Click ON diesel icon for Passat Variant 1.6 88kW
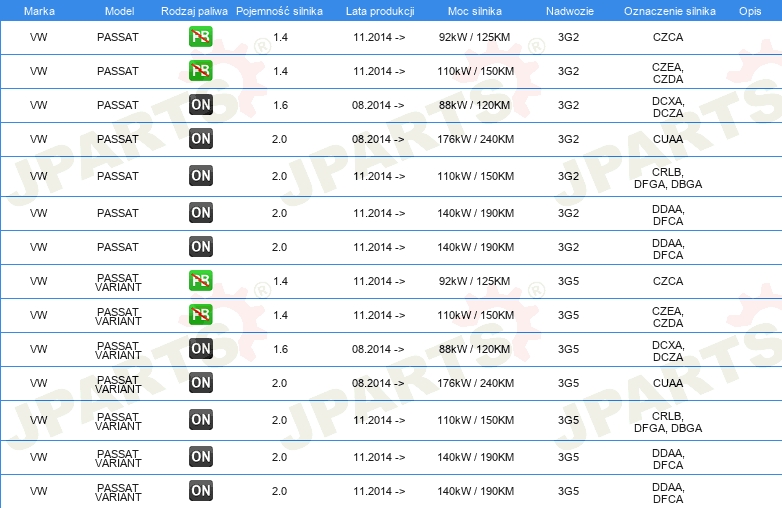The height and width of the screenshot is (508, 782). coord(200,348)
